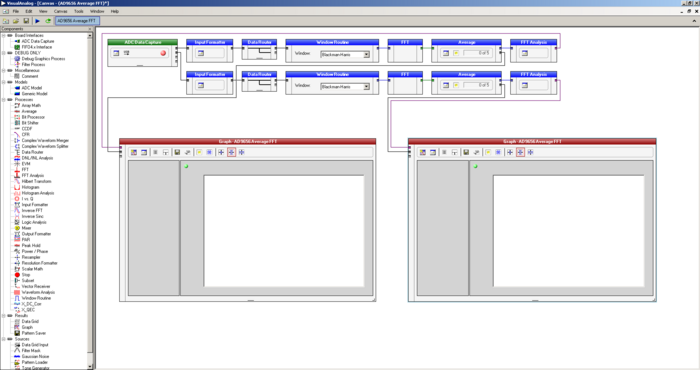This screenshot has width=700, height=370.
Task: Click title bar of bottom-row Data Router block
Action: (259, 75)
